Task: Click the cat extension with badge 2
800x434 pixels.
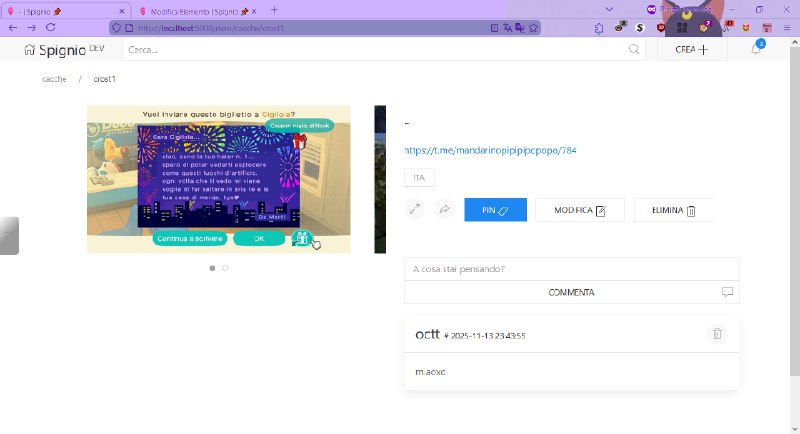Action: 704,27
